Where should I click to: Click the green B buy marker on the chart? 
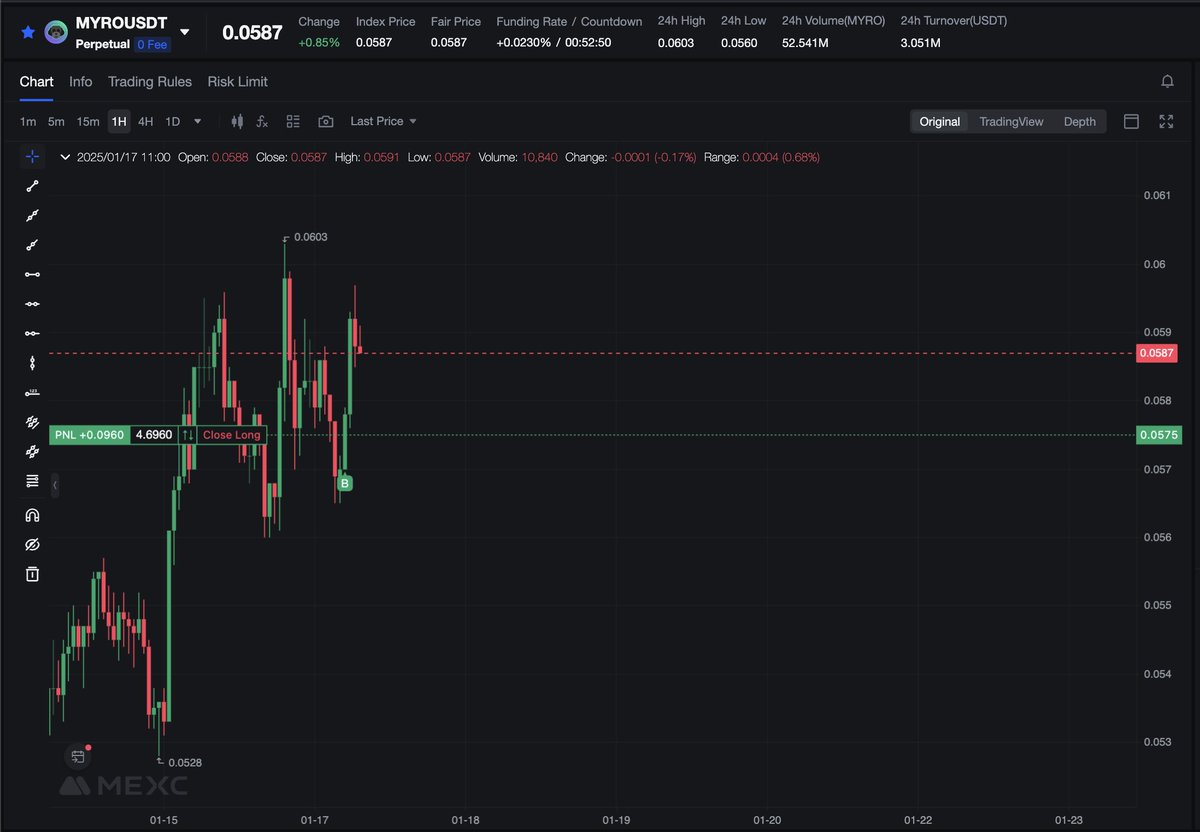tap(345, 484)
